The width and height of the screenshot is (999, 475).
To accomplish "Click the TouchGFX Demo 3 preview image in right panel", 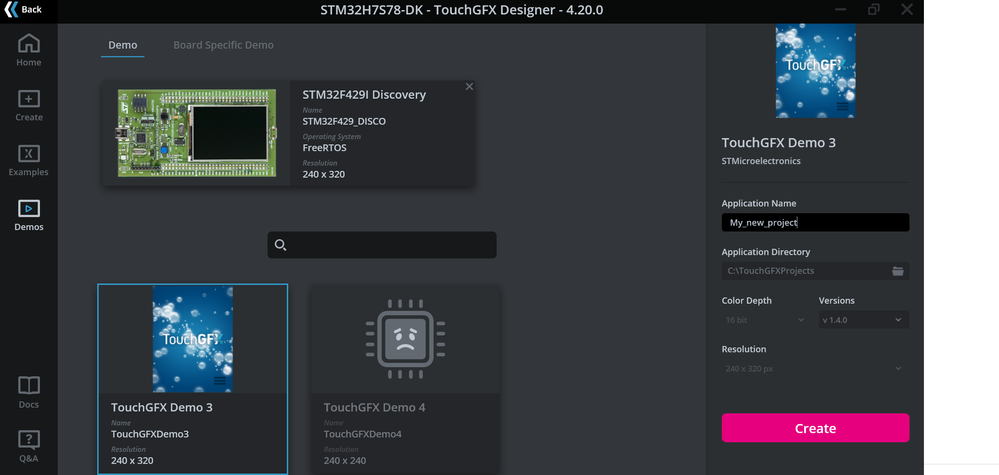I will point(815,71).
